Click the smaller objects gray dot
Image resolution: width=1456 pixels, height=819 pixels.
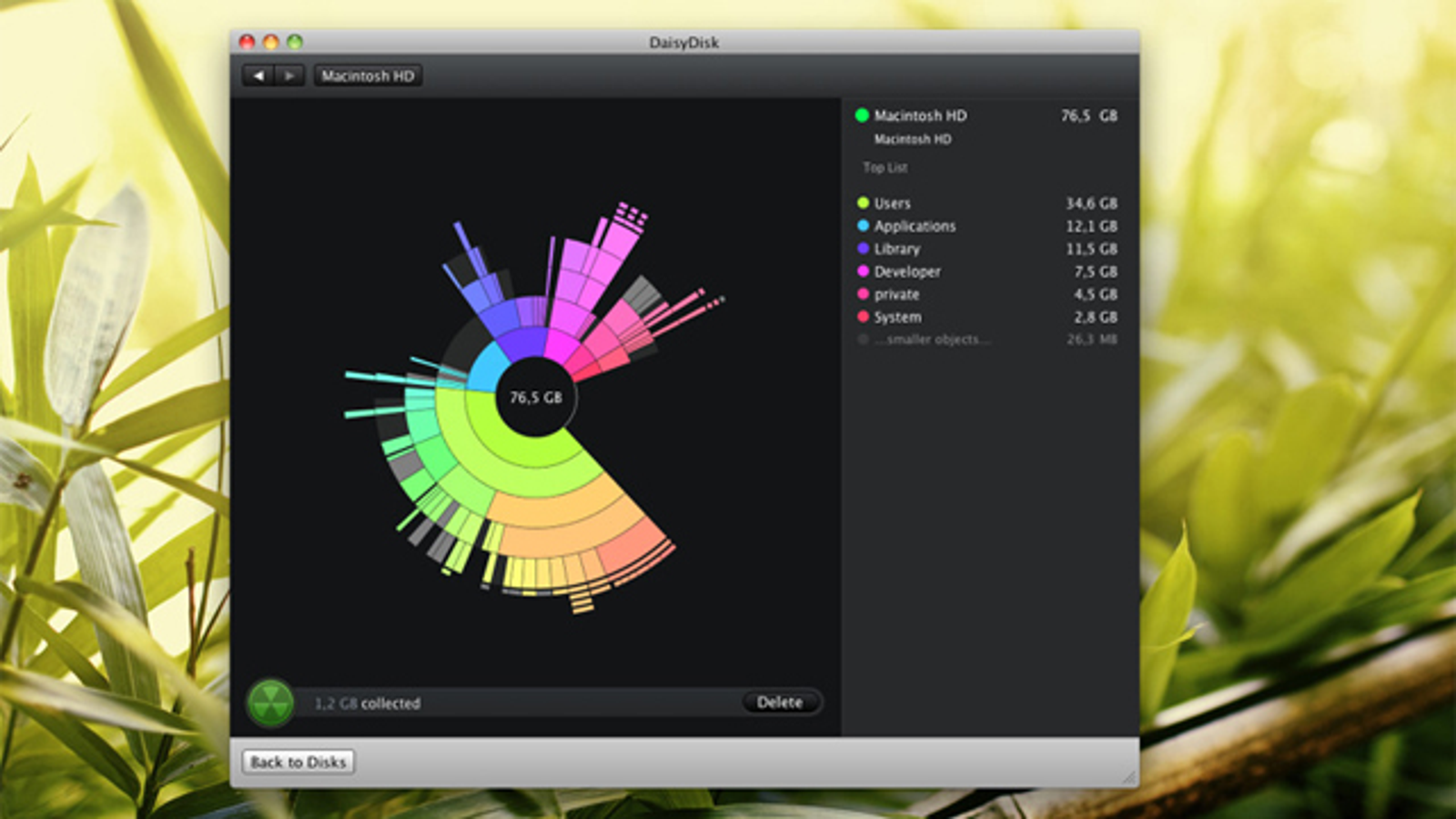tap(863, 339)
